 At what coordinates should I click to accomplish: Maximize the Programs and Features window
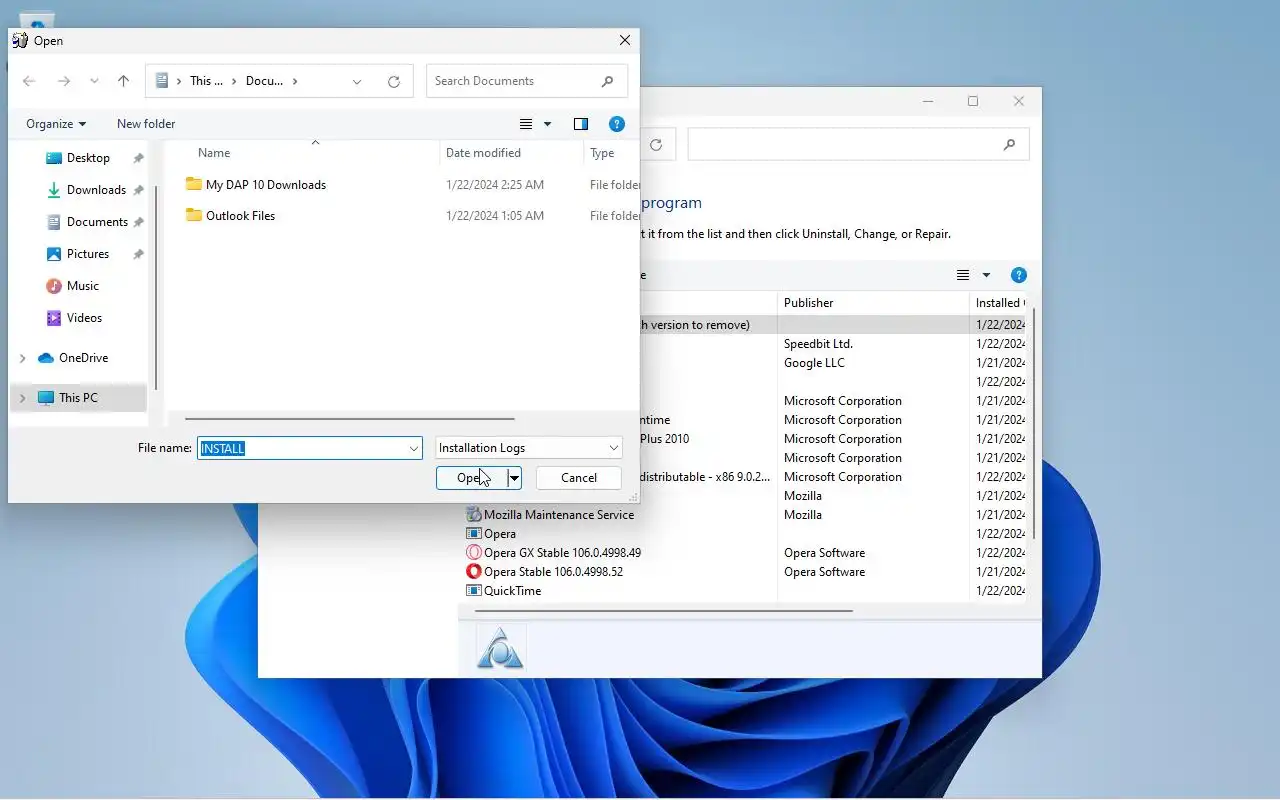973,101
